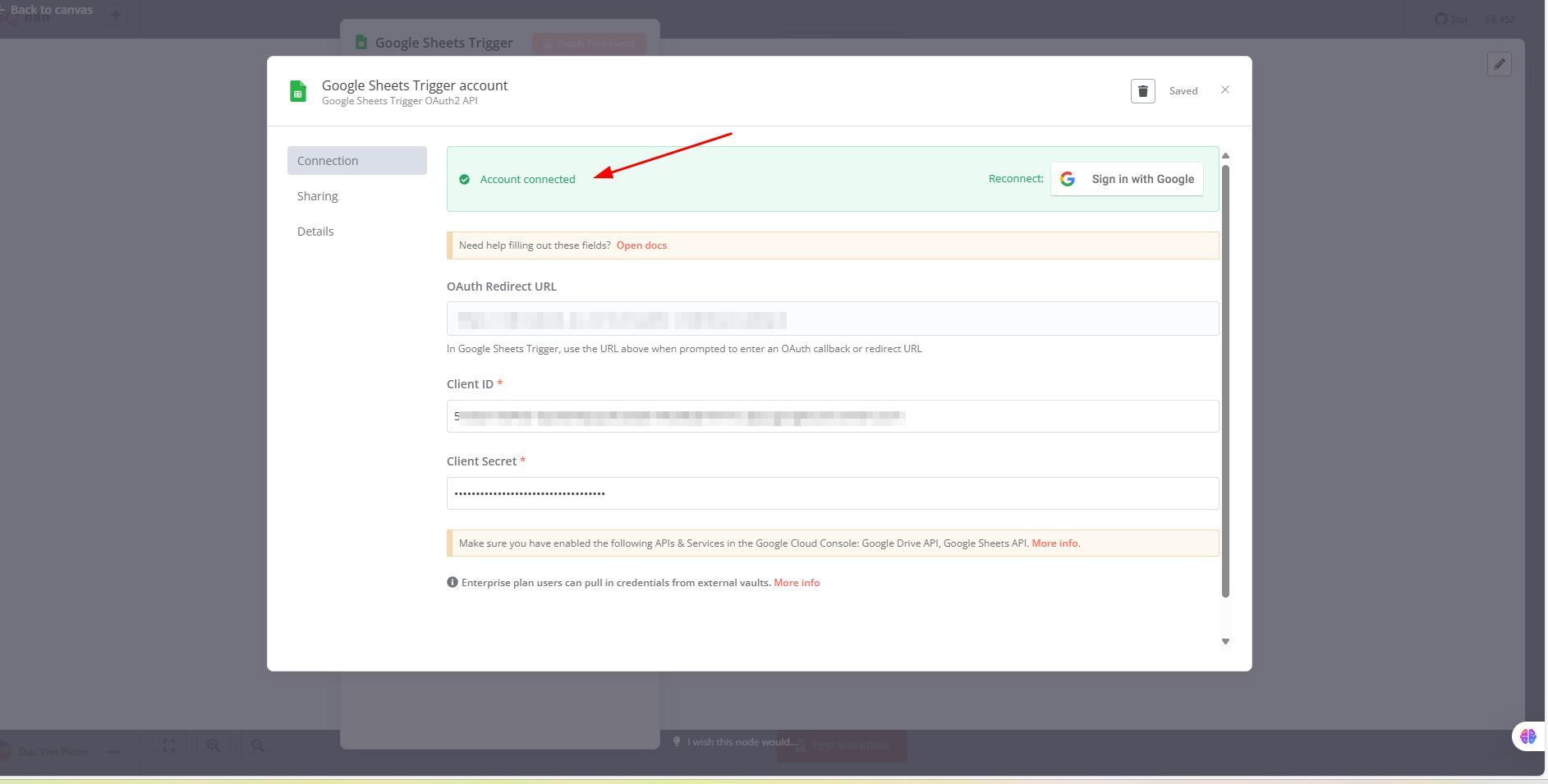1548x784 pixels.
Task: Click the Enterprise plan info icon
Action: pos(452,582)
